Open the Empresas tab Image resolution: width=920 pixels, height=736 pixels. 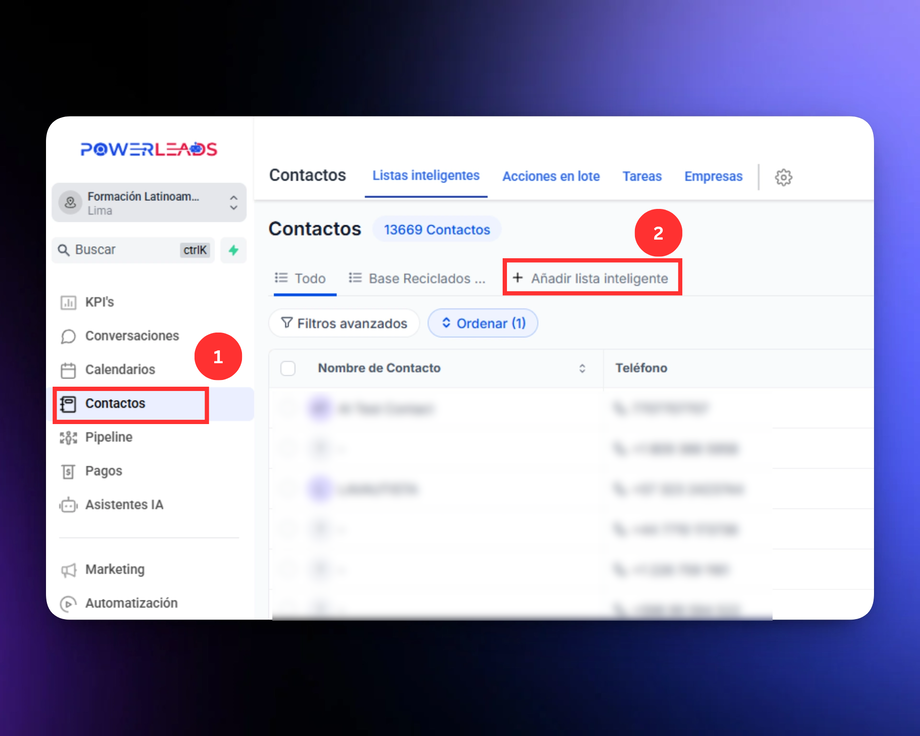pyautogui.click(x=713, y=177)
